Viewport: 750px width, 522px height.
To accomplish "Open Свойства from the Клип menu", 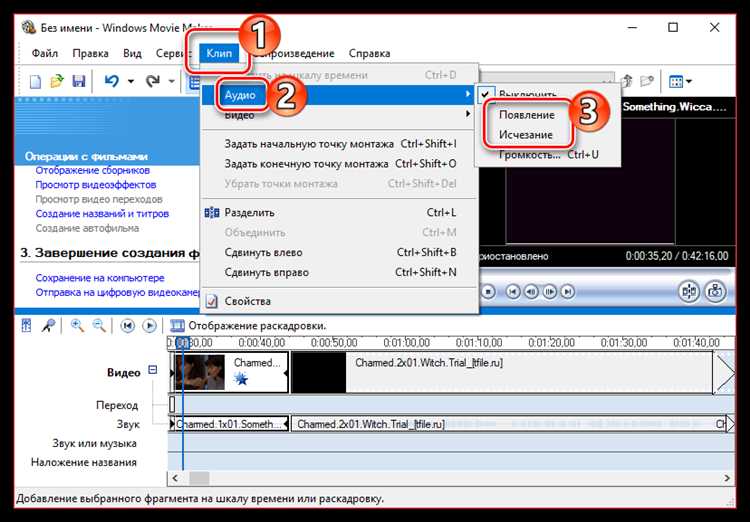I will tap(338, 301).
